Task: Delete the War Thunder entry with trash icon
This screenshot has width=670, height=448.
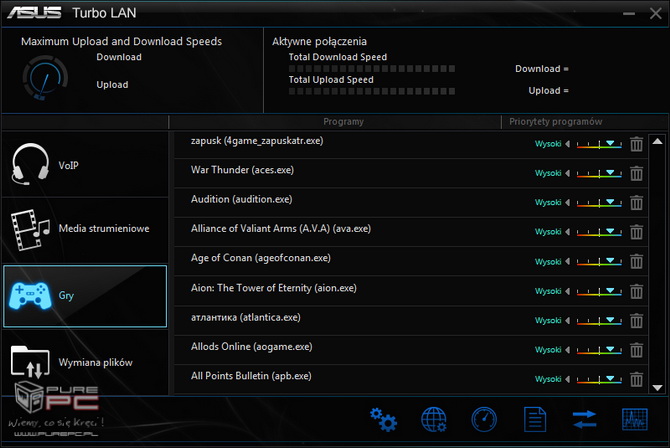Action: click(636, 173)
